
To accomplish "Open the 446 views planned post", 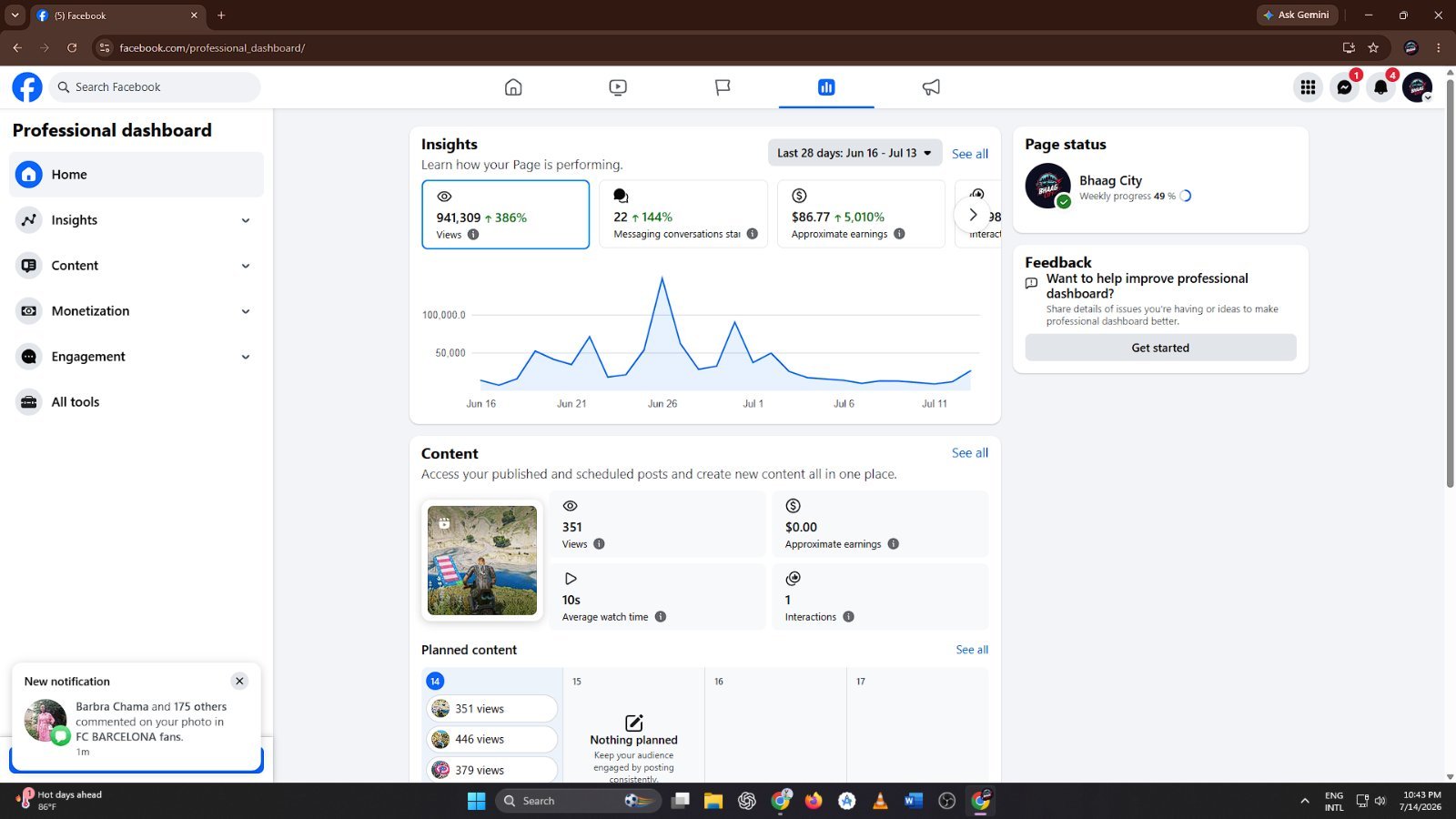I will click(x=491, y=740).
